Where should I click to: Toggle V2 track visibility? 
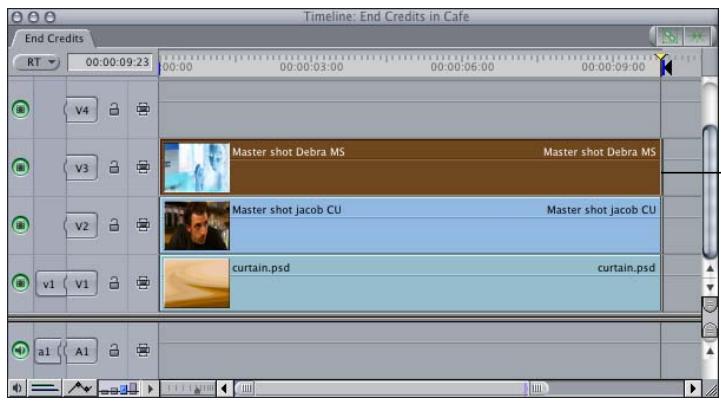20,225
